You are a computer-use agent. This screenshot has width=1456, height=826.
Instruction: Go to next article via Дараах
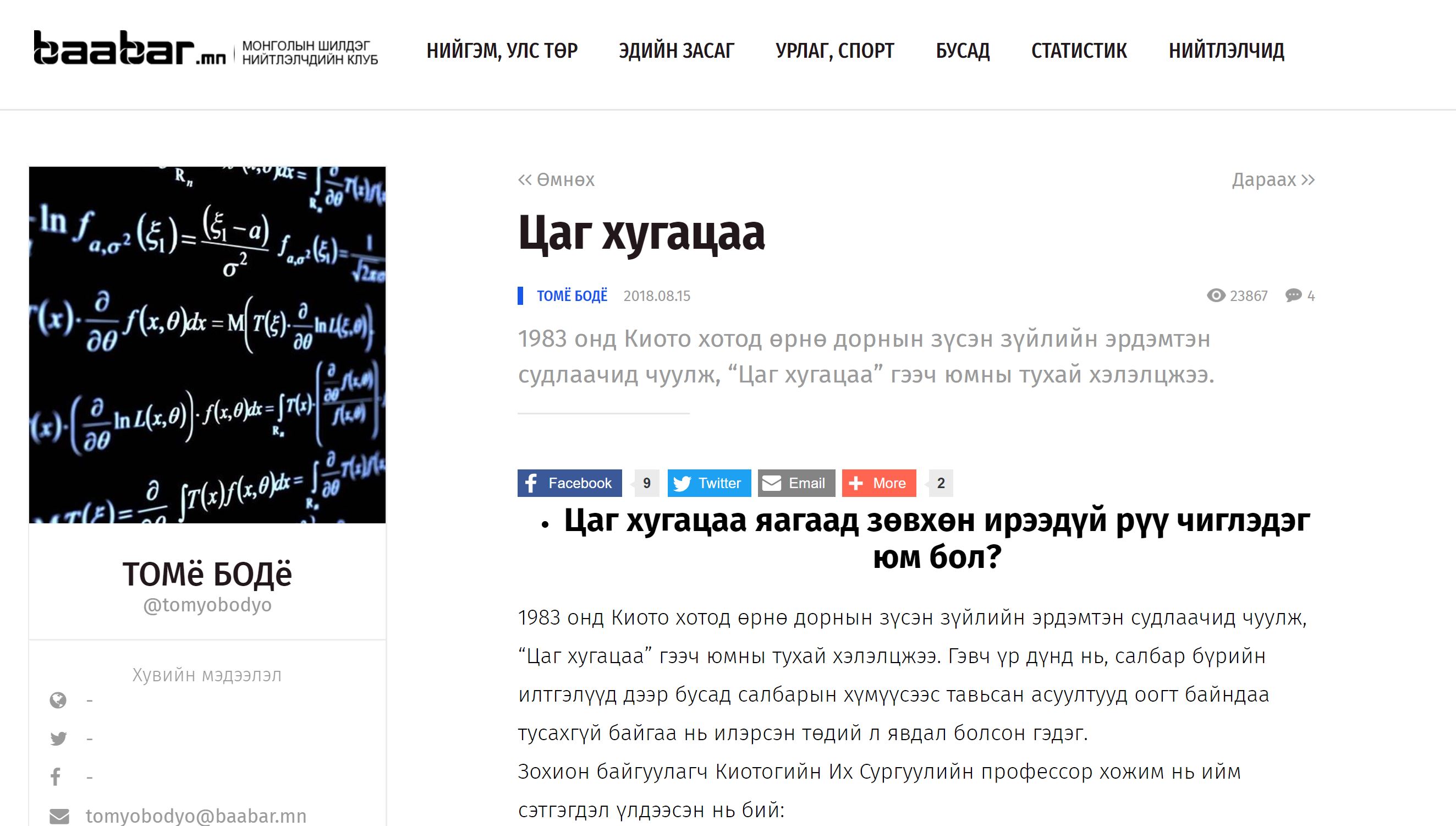point(1273,180)
